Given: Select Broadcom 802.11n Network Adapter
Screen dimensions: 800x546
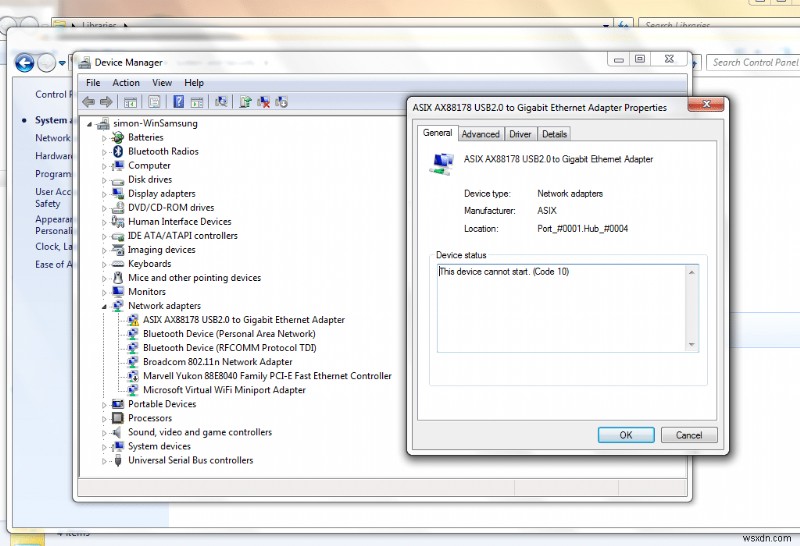Looking at the screenshot, I should point(217,362).
